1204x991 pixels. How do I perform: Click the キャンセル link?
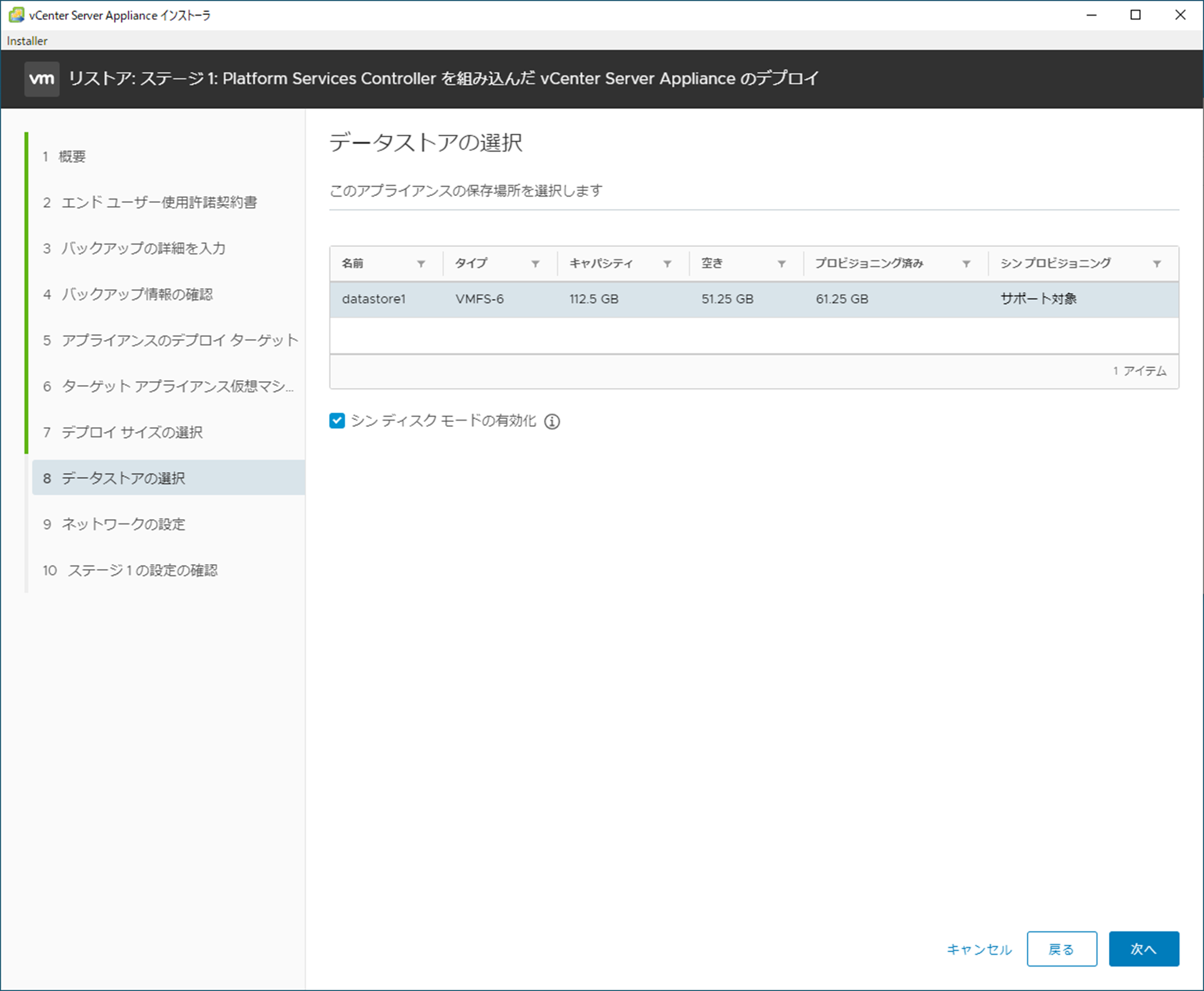(979, 949)
